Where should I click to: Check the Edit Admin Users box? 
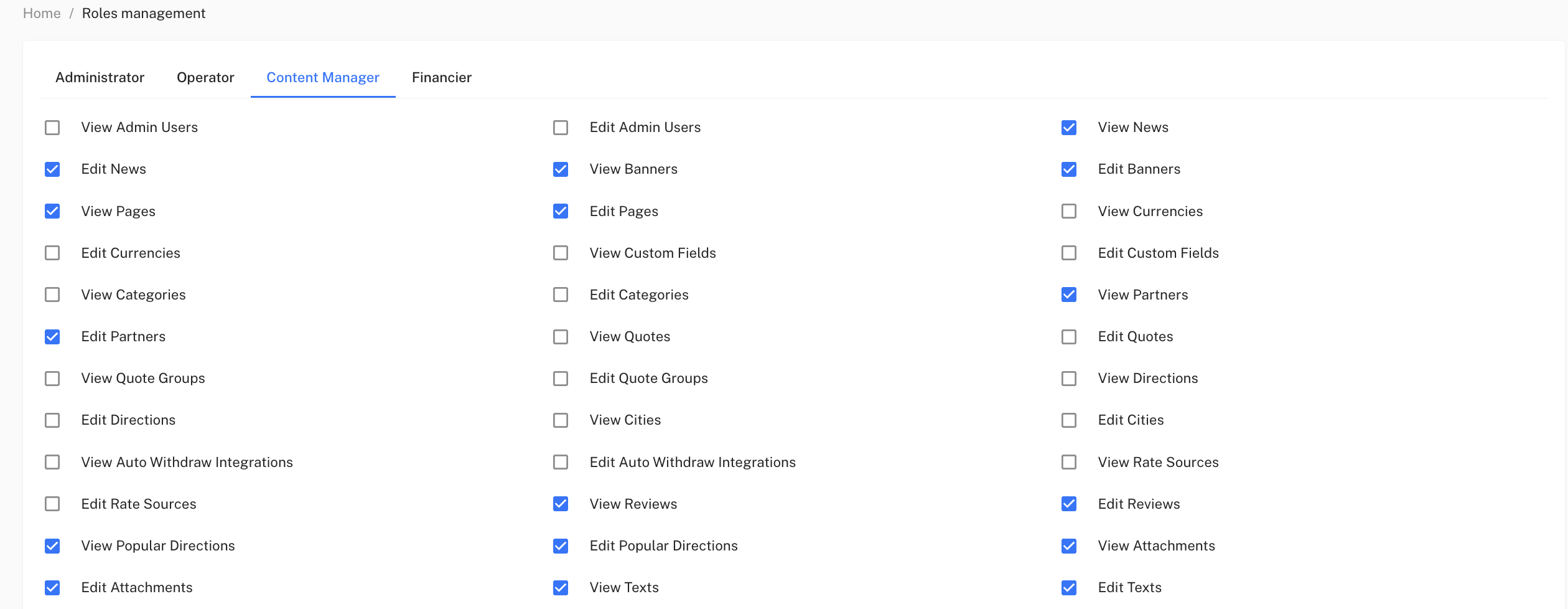[x=561, y=128]
